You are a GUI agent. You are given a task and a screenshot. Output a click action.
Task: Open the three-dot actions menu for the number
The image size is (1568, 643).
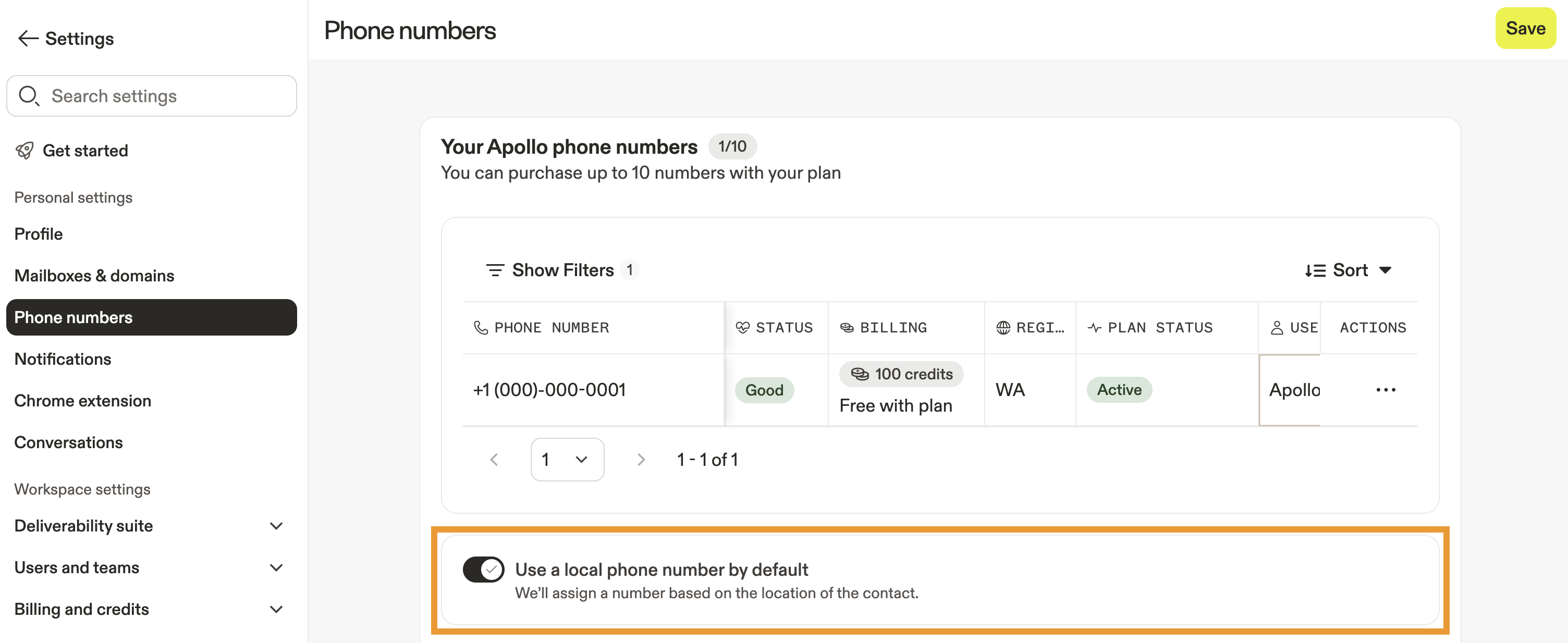tap(1386, 390)
